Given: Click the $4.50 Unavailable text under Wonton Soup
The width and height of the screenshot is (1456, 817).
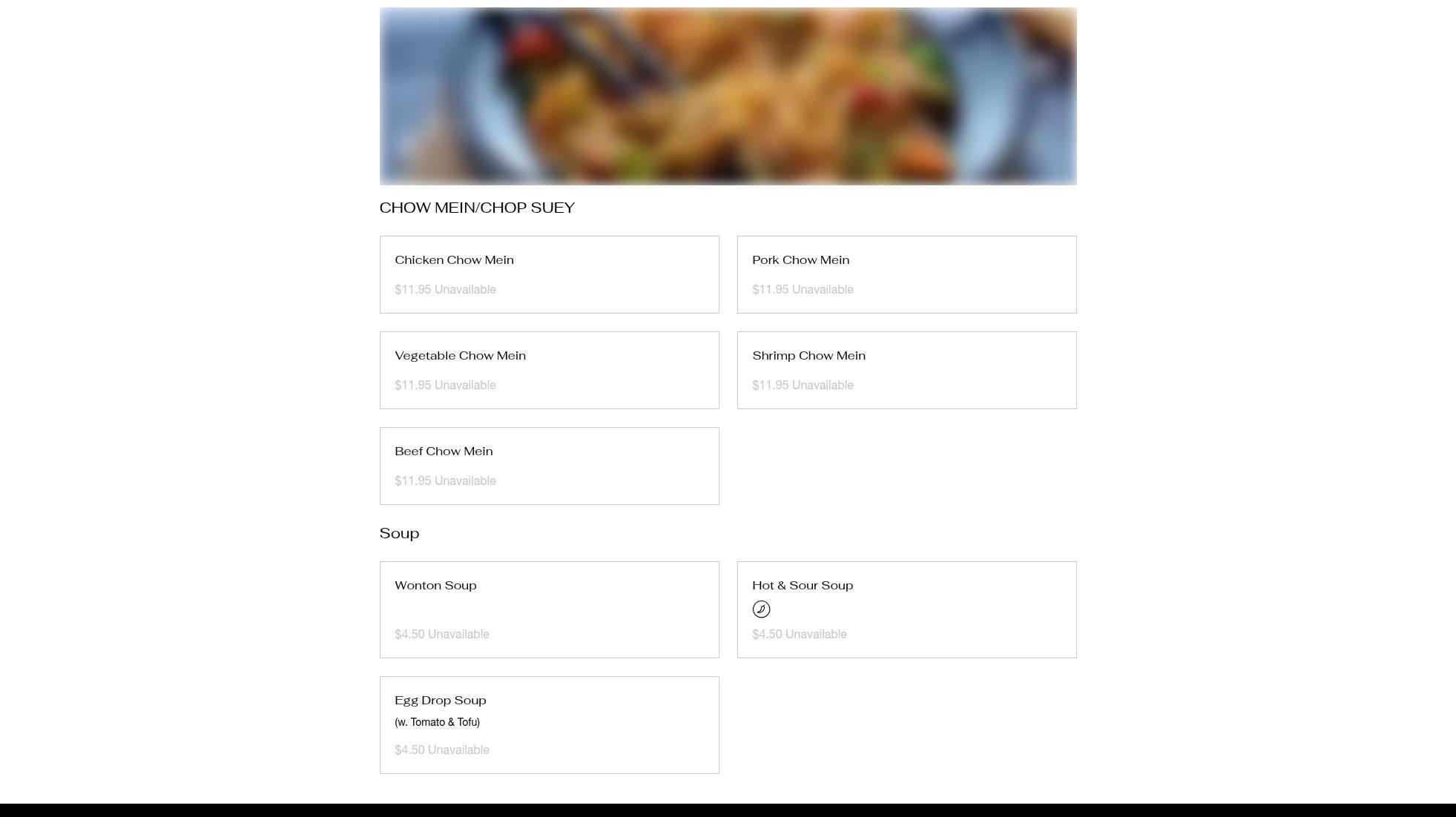Looking at the screenshot, I should tap(442, 635).
